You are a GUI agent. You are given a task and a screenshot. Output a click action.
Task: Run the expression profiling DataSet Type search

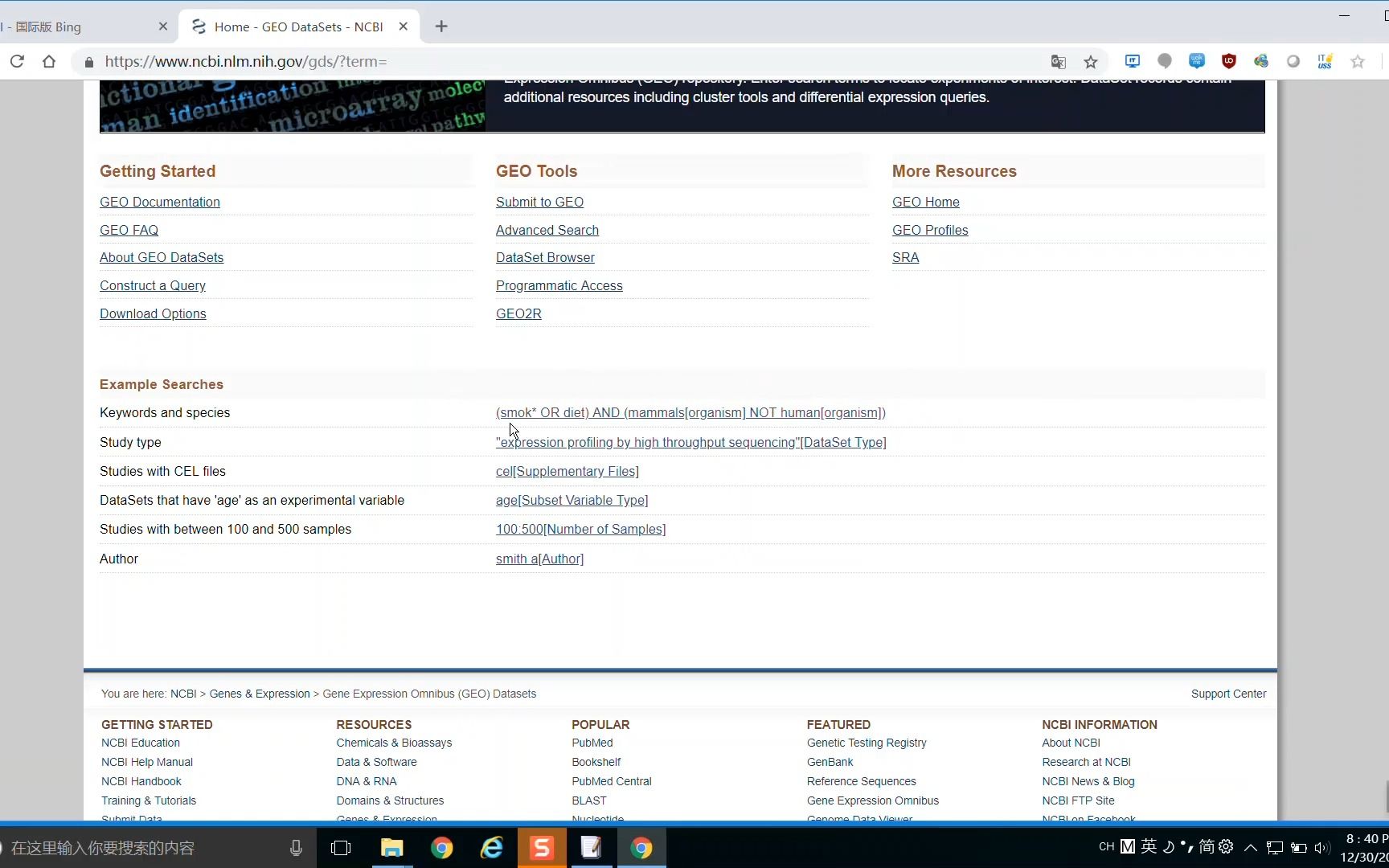[691, 443]
